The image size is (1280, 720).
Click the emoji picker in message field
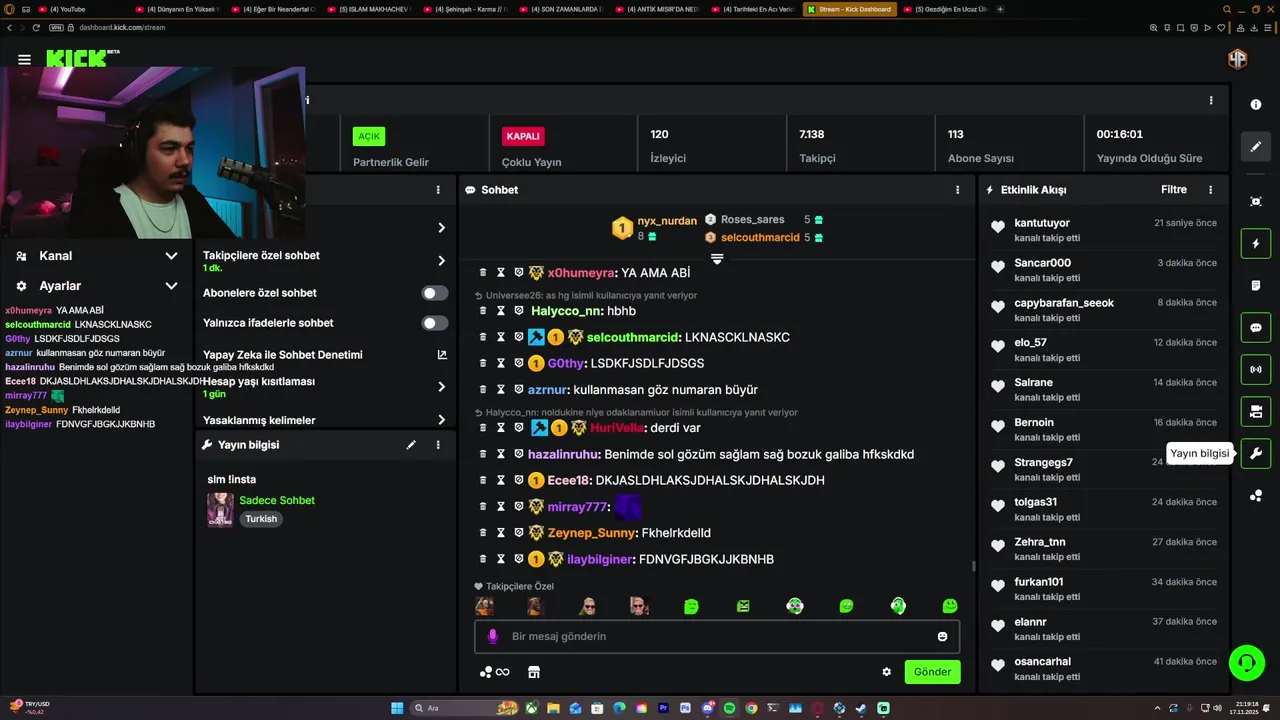(942, 637)
